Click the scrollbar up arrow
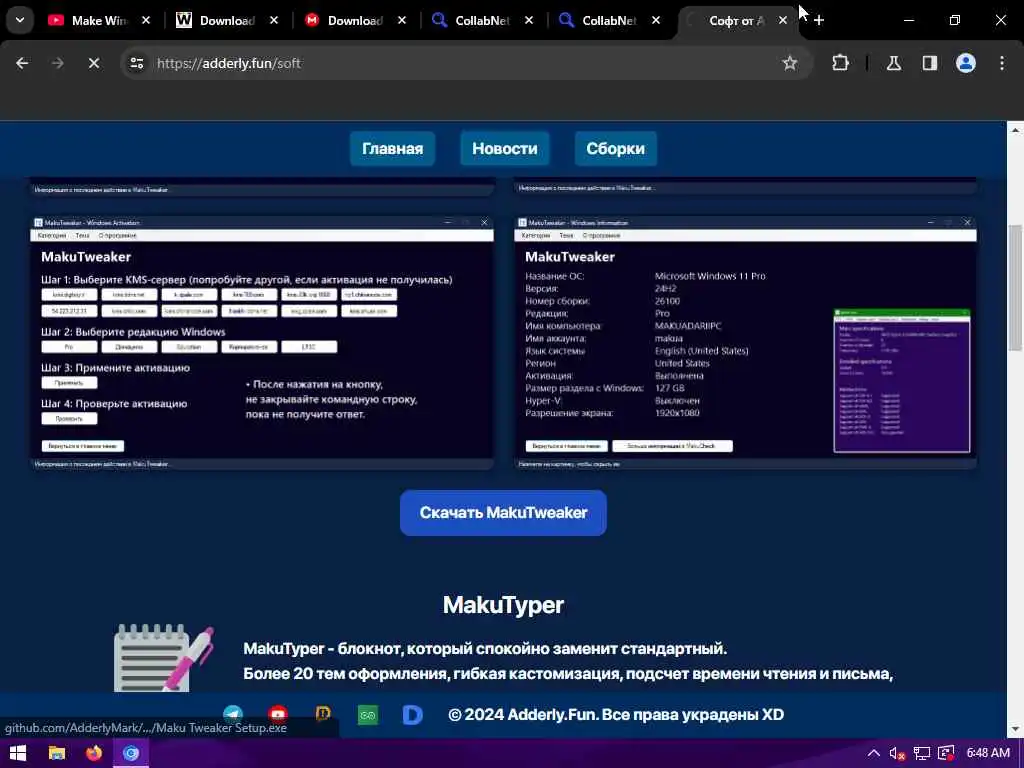1024x768 pixels. 1015,130
